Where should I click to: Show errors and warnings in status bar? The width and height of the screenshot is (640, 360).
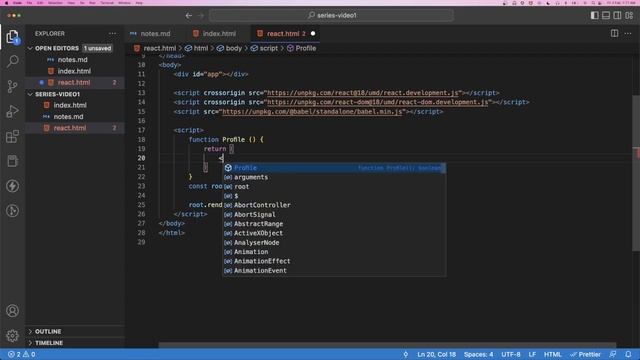click(21, 354)
